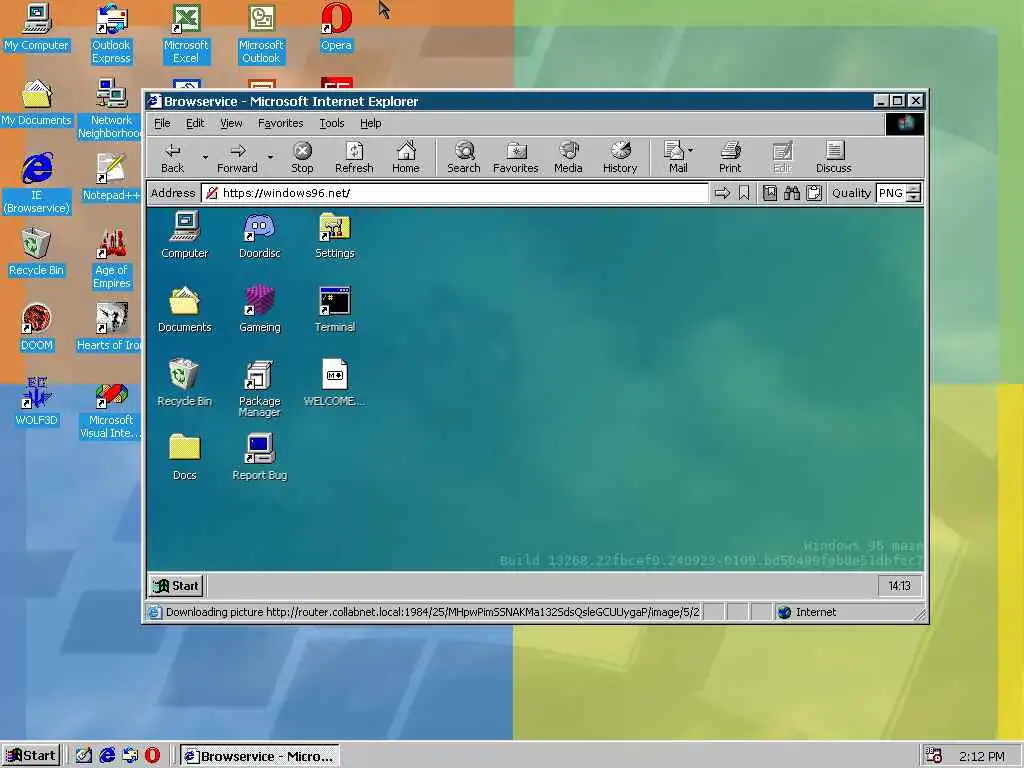Image resolution: width=1024 pixels, height=768 pixels.
Task: Click the OS taskbar Start button
Action: 31,756
